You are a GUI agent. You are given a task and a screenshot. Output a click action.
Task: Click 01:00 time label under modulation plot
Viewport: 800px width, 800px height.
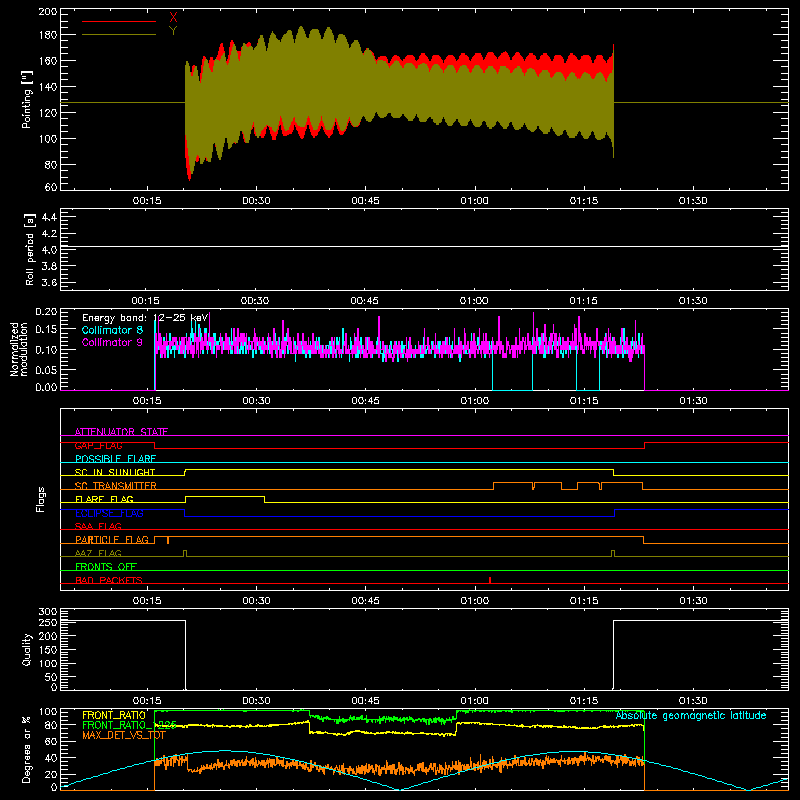click(x=474, y=401)
